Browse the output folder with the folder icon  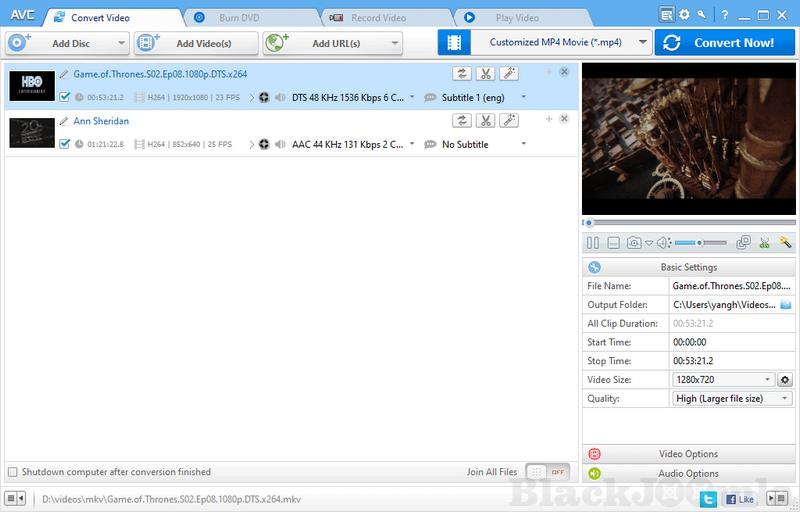786,304
